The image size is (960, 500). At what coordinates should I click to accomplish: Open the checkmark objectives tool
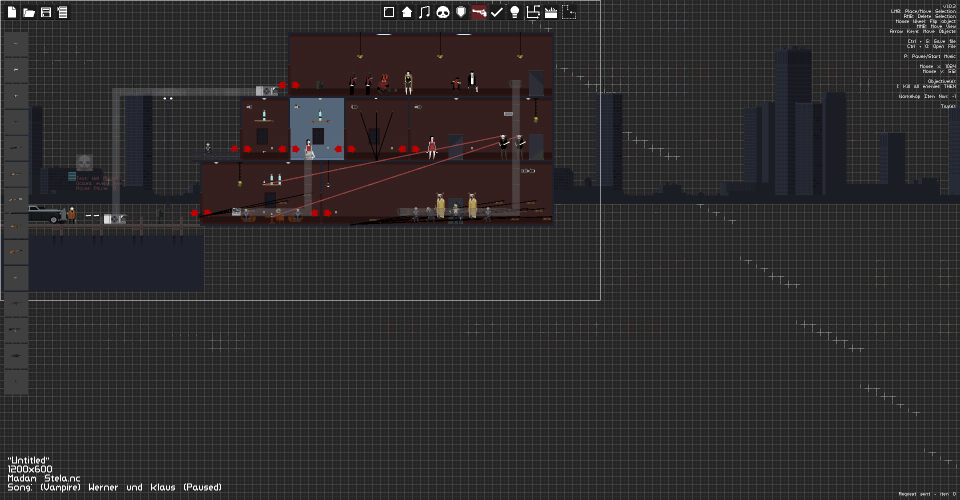[497, 12]
